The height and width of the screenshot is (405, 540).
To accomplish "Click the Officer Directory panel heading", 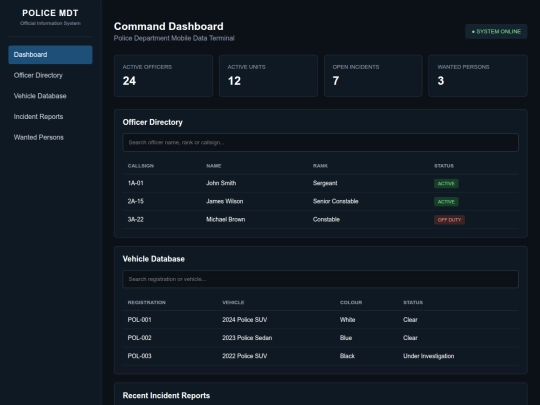I will point(153,123).
